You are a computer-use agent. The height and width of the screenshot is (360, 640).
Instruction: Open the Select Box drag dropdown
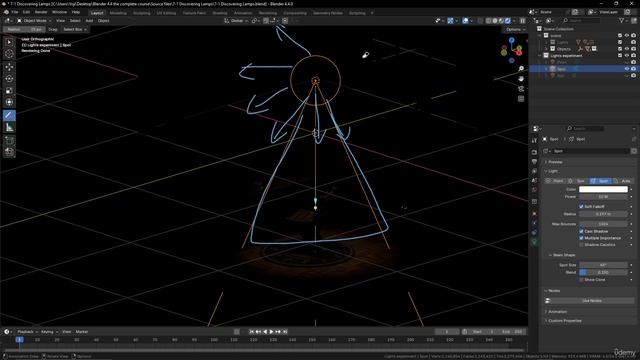coord(74,29)
